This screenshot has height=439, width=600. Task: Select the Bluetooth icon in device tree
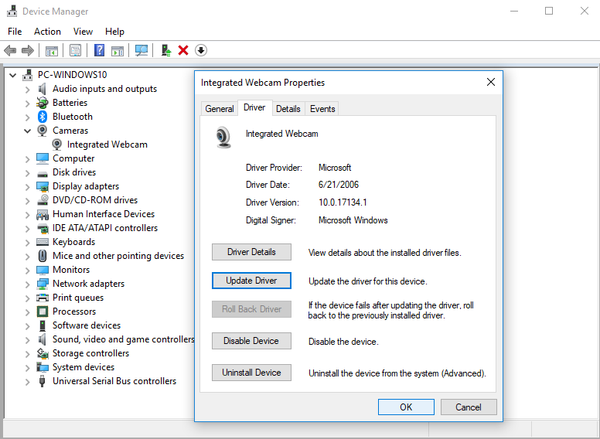point(43,116)
